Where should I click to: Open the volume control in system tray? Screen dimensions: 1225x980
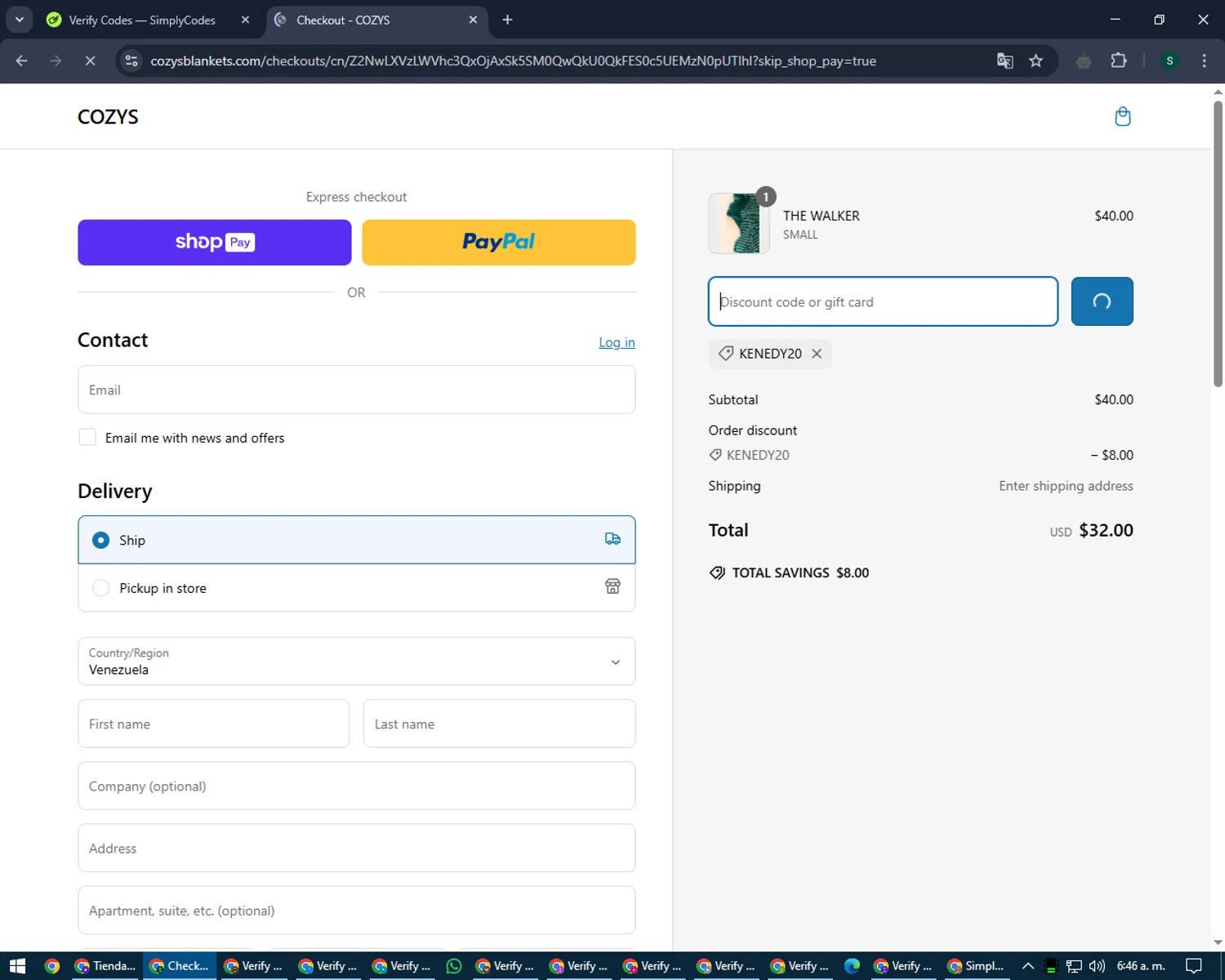click(x=1097, y=966)
